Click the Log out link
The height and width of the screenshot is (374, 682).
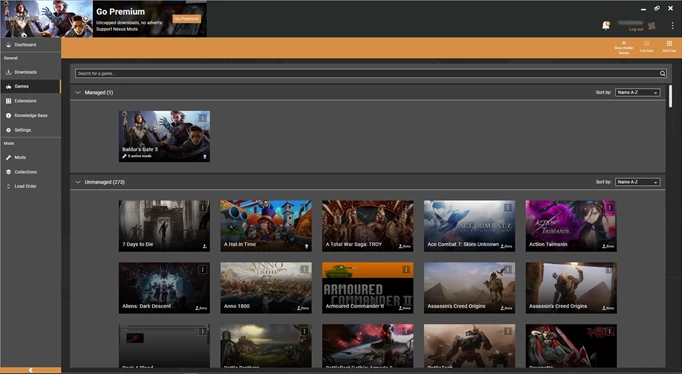coord(636,30)
